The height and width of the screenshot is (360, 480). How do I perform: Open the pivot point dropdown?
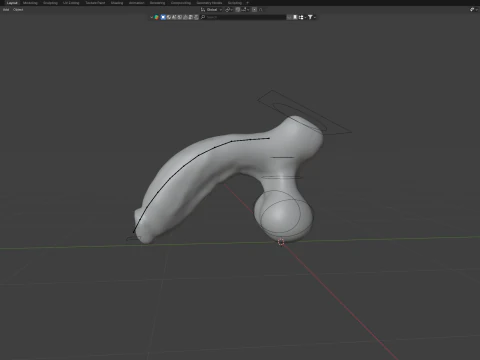tap(228, 10)
